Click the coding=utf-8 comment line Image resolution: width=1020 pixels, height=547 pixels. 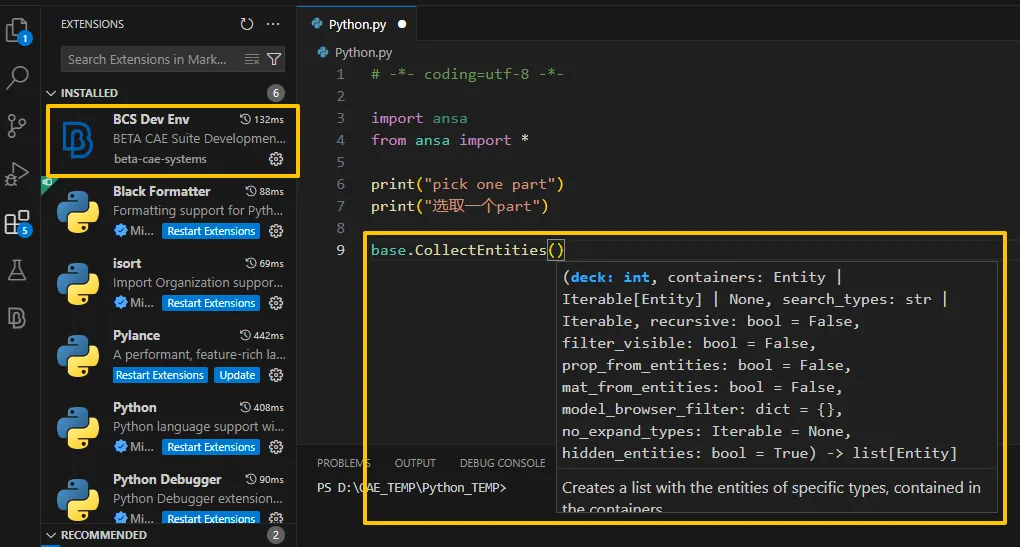(x=467, y=74)
